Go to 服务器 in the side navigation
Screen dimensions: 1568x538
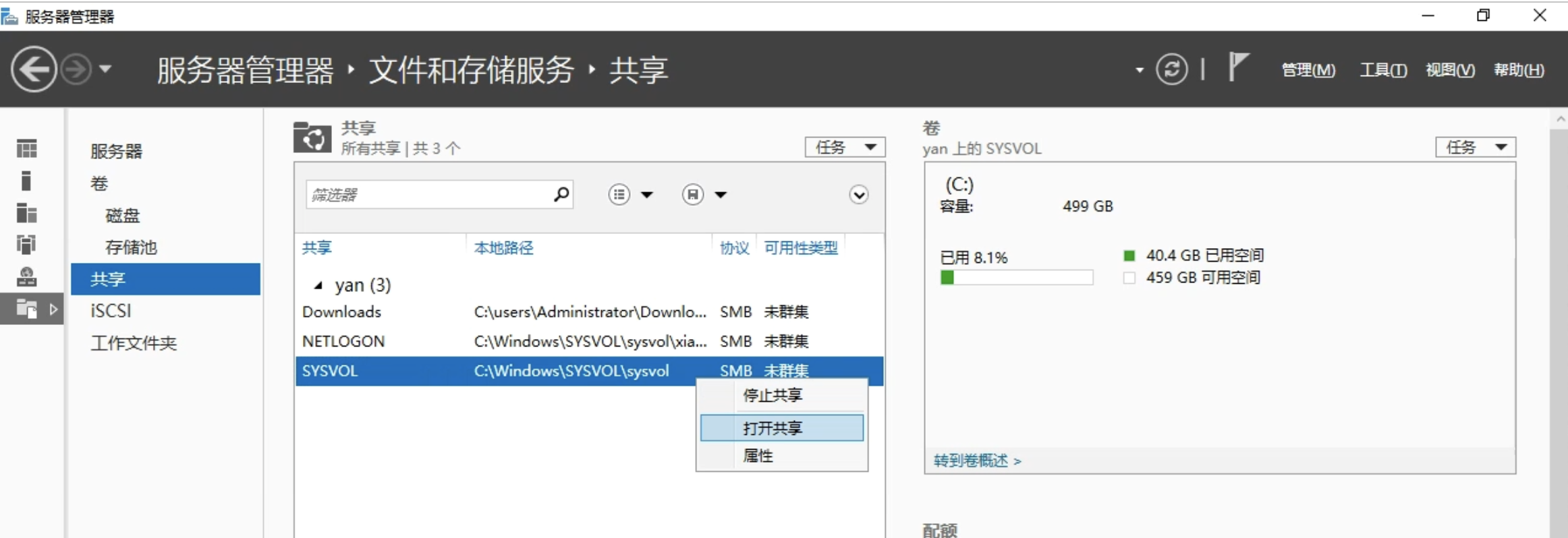click(117, 151)
